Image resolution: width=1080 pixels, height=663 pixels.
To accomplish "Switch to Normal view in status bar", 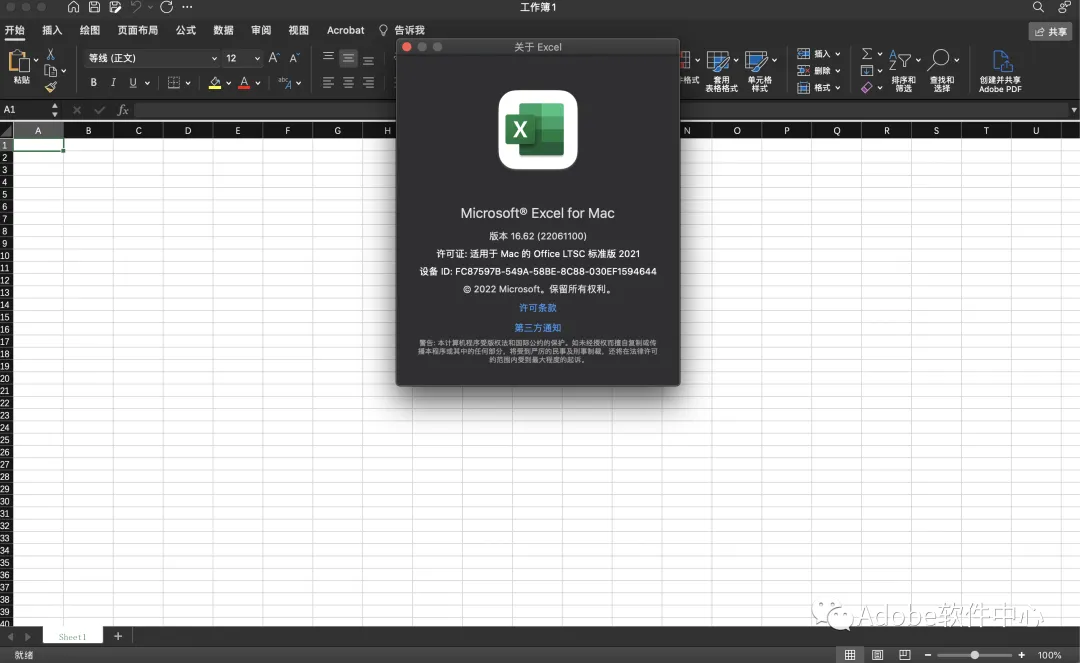I will pyautogui.click(x=850, y=655).
